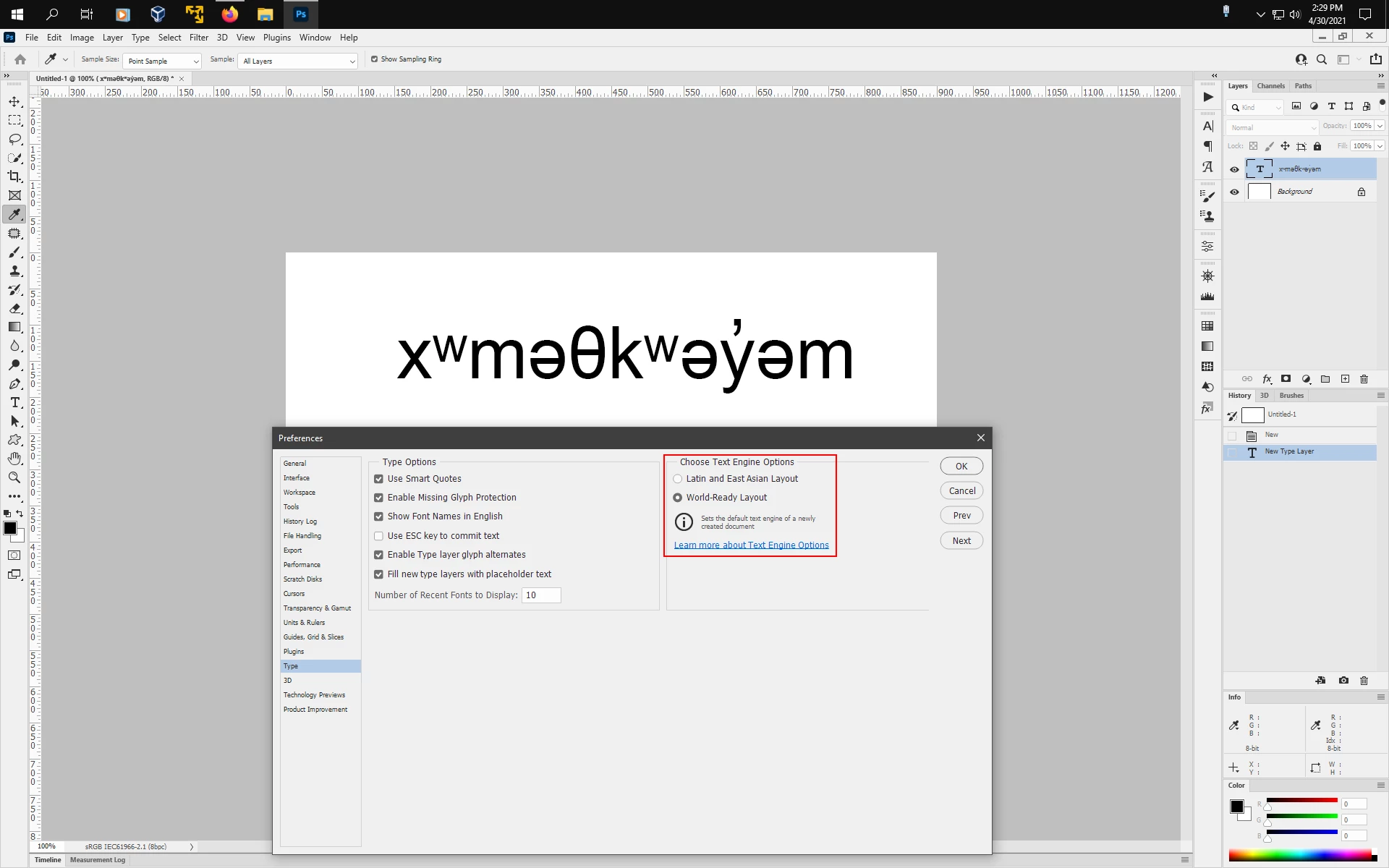
Task: Open the Filter menu
Action: [198, 38]
